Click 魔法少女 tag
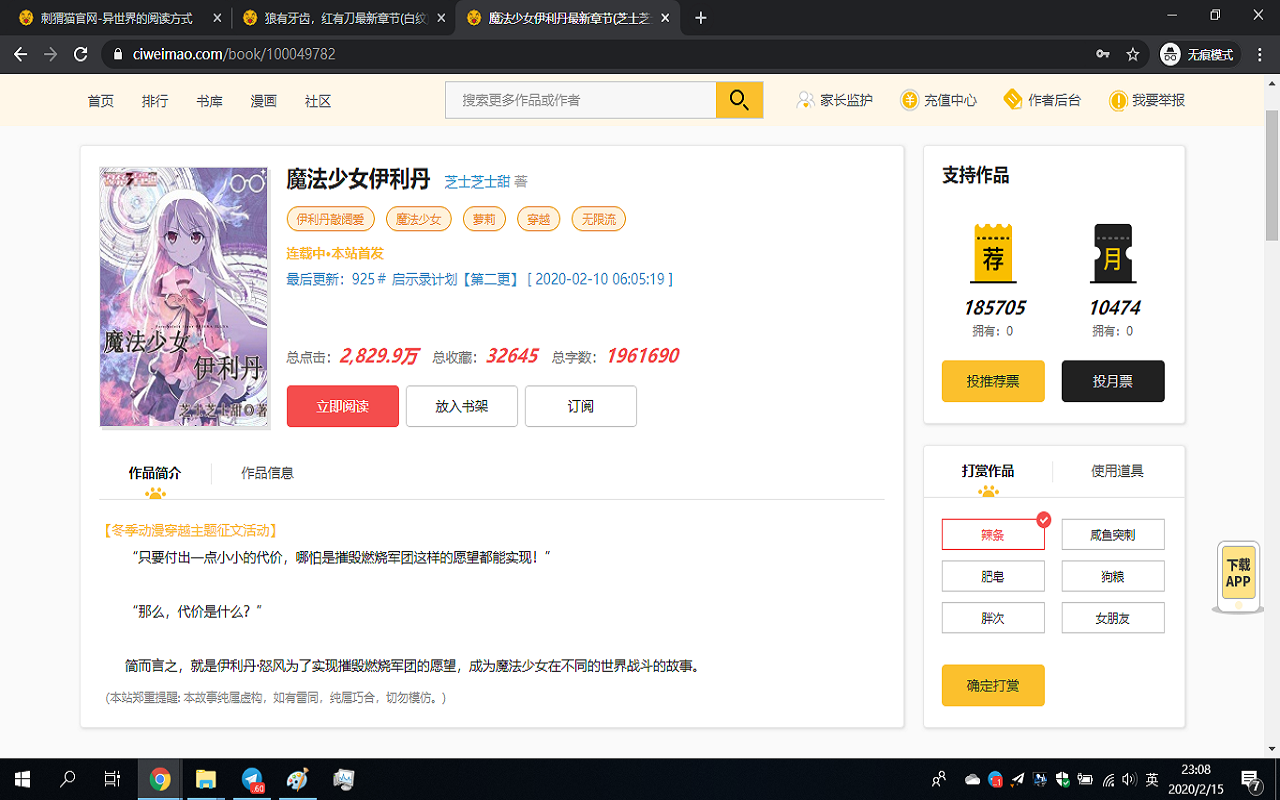 pos(419,219)
